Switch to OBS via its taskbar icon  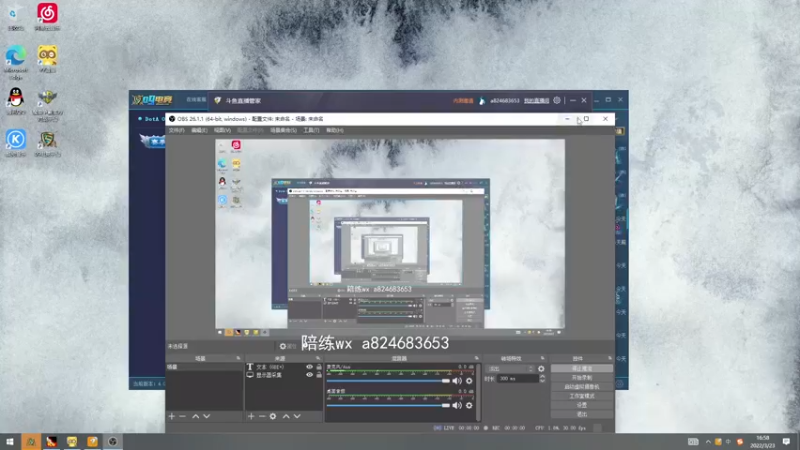click(113, 442)
